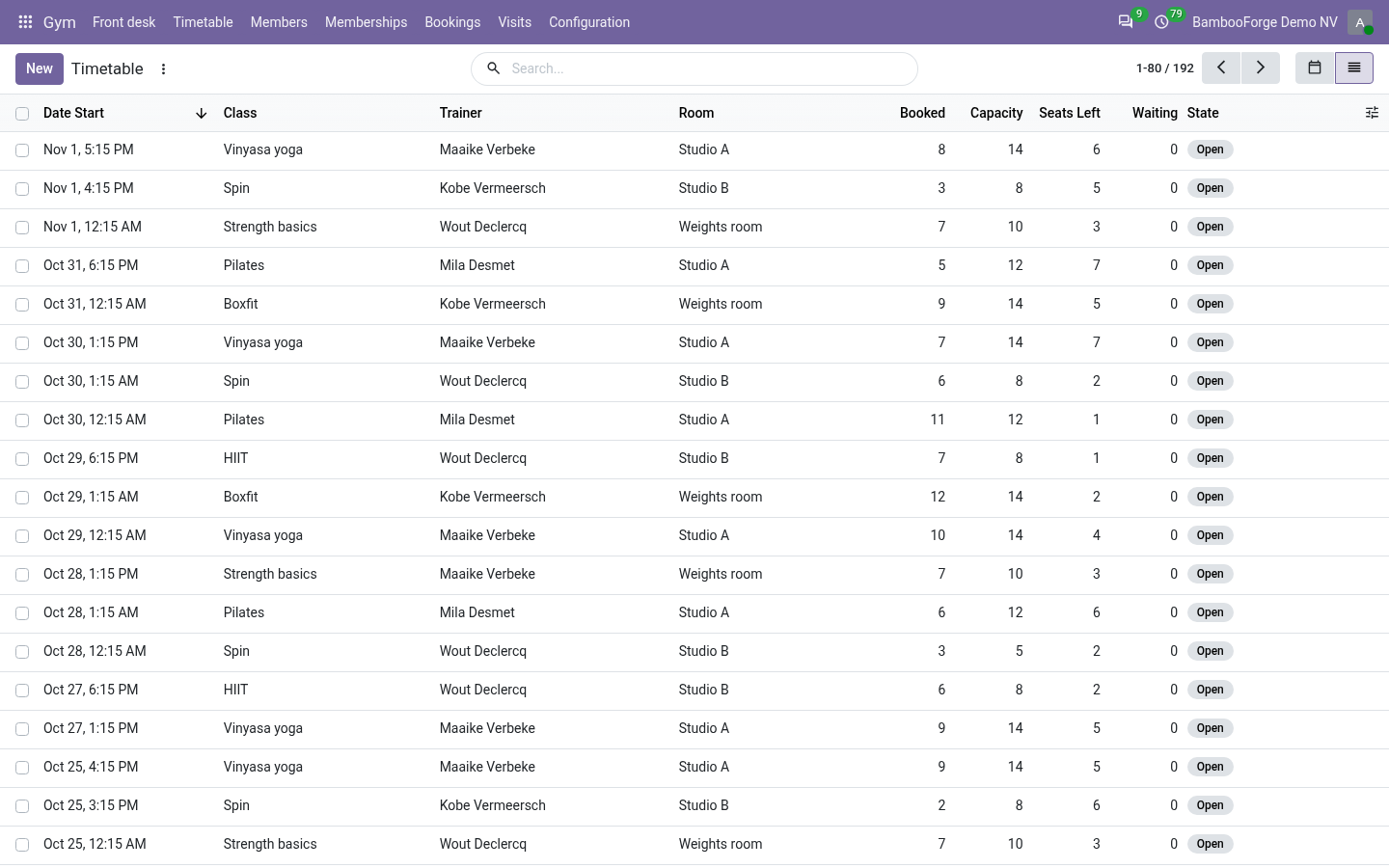Click the New button
Image resolution: width=1389 pixels, height=868 pixels.
pos(40,68)
